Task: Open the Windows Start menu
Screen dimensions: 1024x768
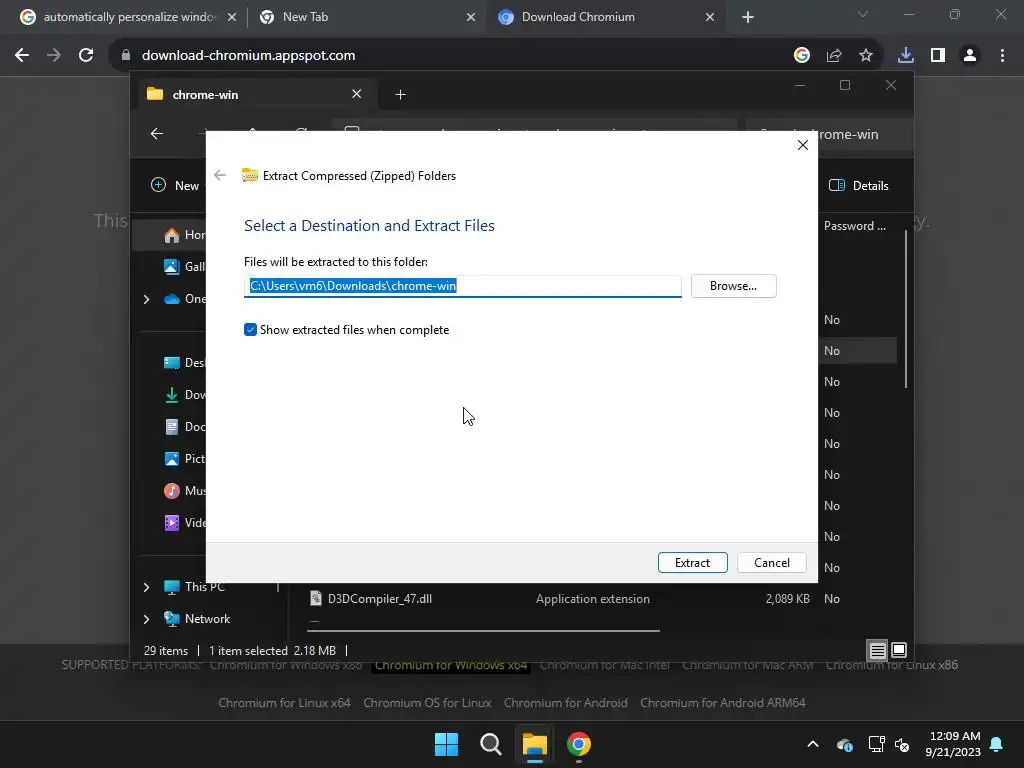Action: (447, 744)
